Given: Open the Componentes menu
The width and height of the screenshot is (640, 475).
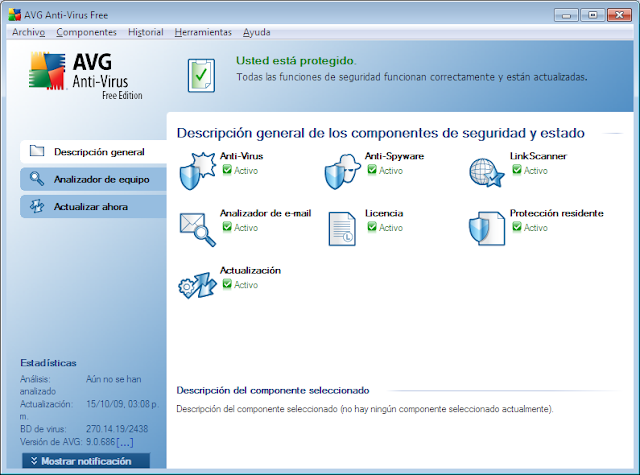Looking at the screenshot, I should click(x=87, y=32).
